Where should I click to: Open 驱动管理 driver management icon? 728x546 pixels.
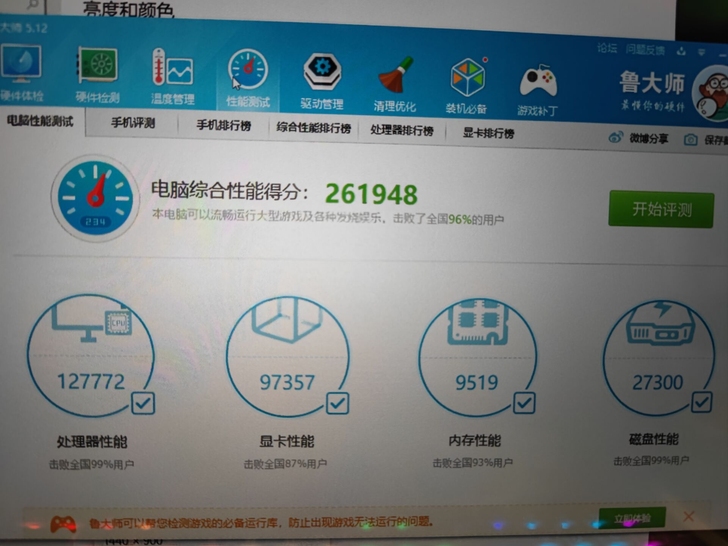click(322, 72)
